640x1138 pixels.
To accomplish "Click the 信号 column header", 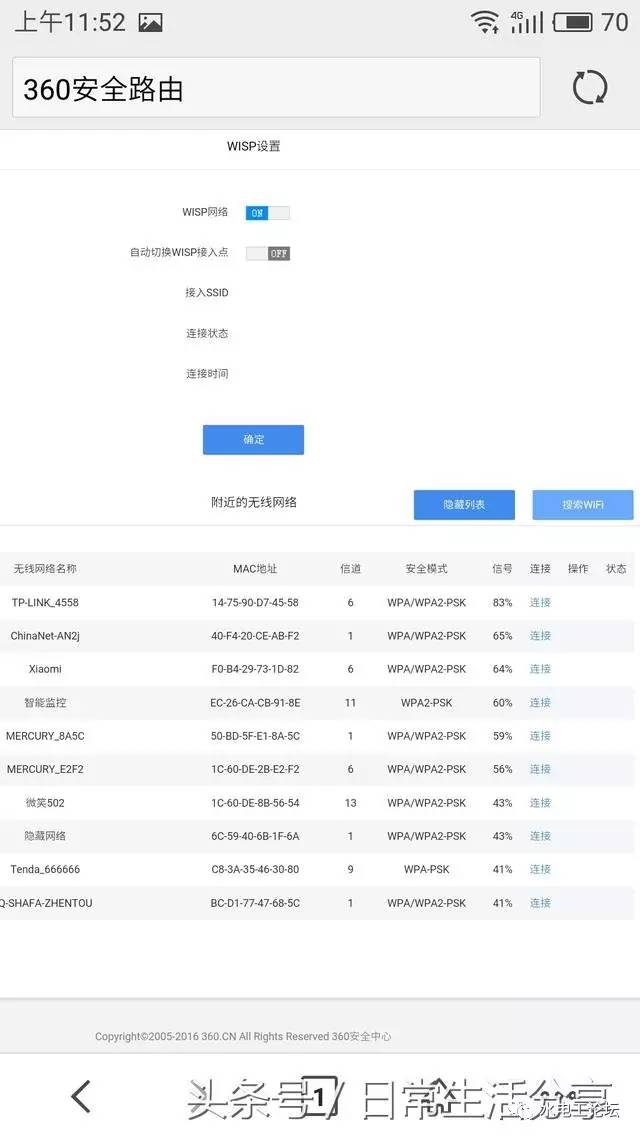I will click(x=502, y=569).
